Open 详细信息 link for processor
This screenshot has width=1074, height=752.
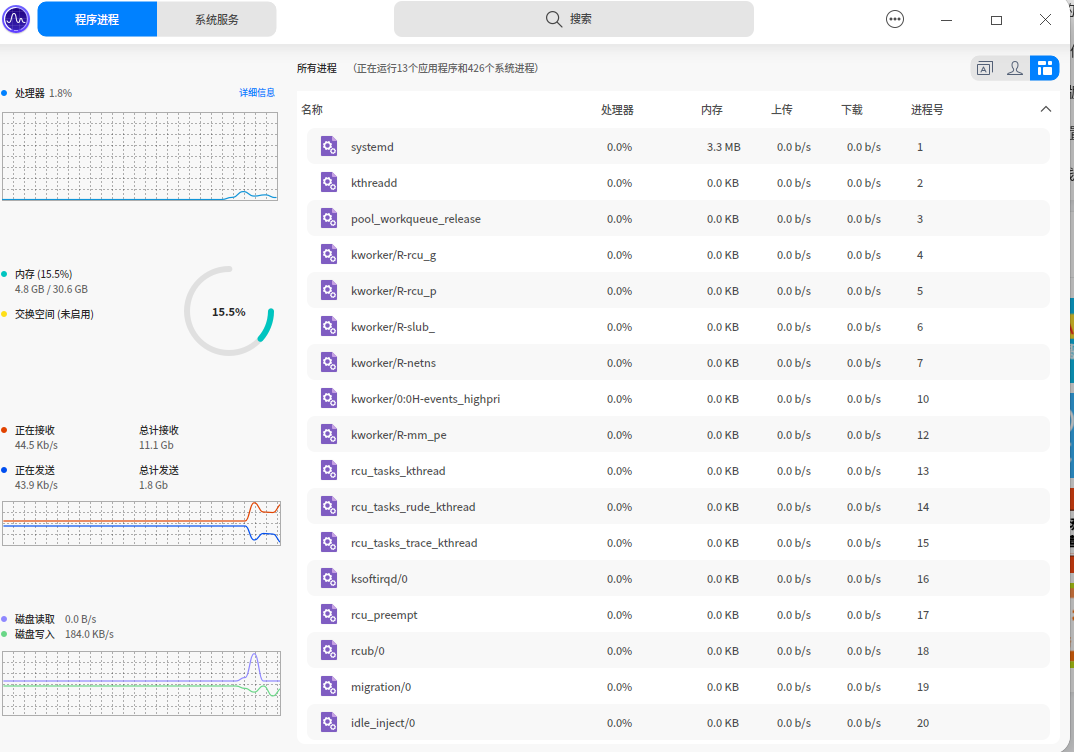click(x=257, y=92)
